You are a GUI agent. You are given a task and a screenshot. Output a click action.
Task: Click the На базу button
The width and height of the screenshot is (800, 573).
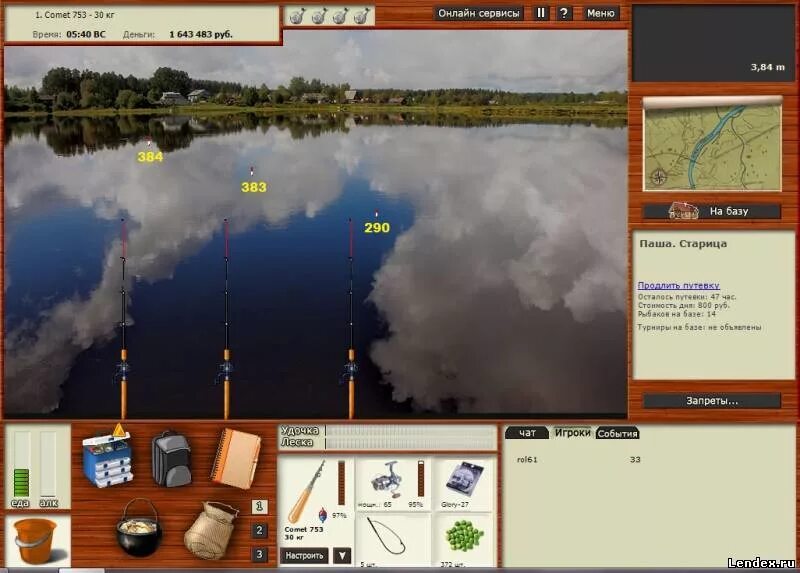point(712,211)
